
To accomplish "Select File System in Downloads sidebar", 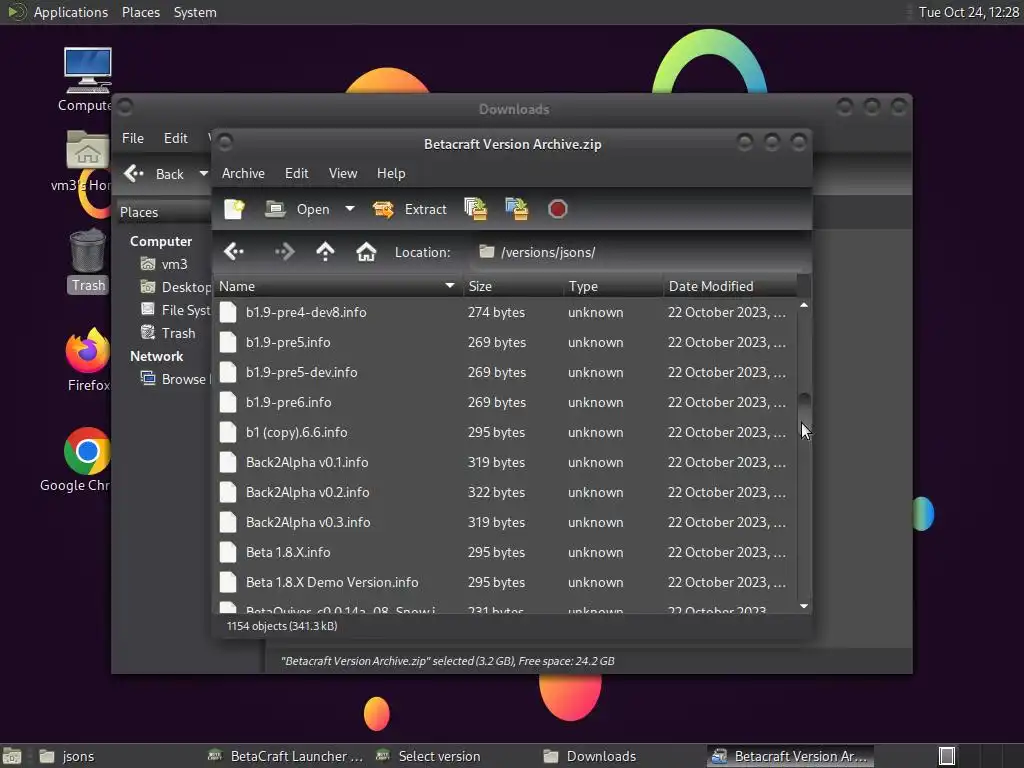I will (x=175, y=310).
